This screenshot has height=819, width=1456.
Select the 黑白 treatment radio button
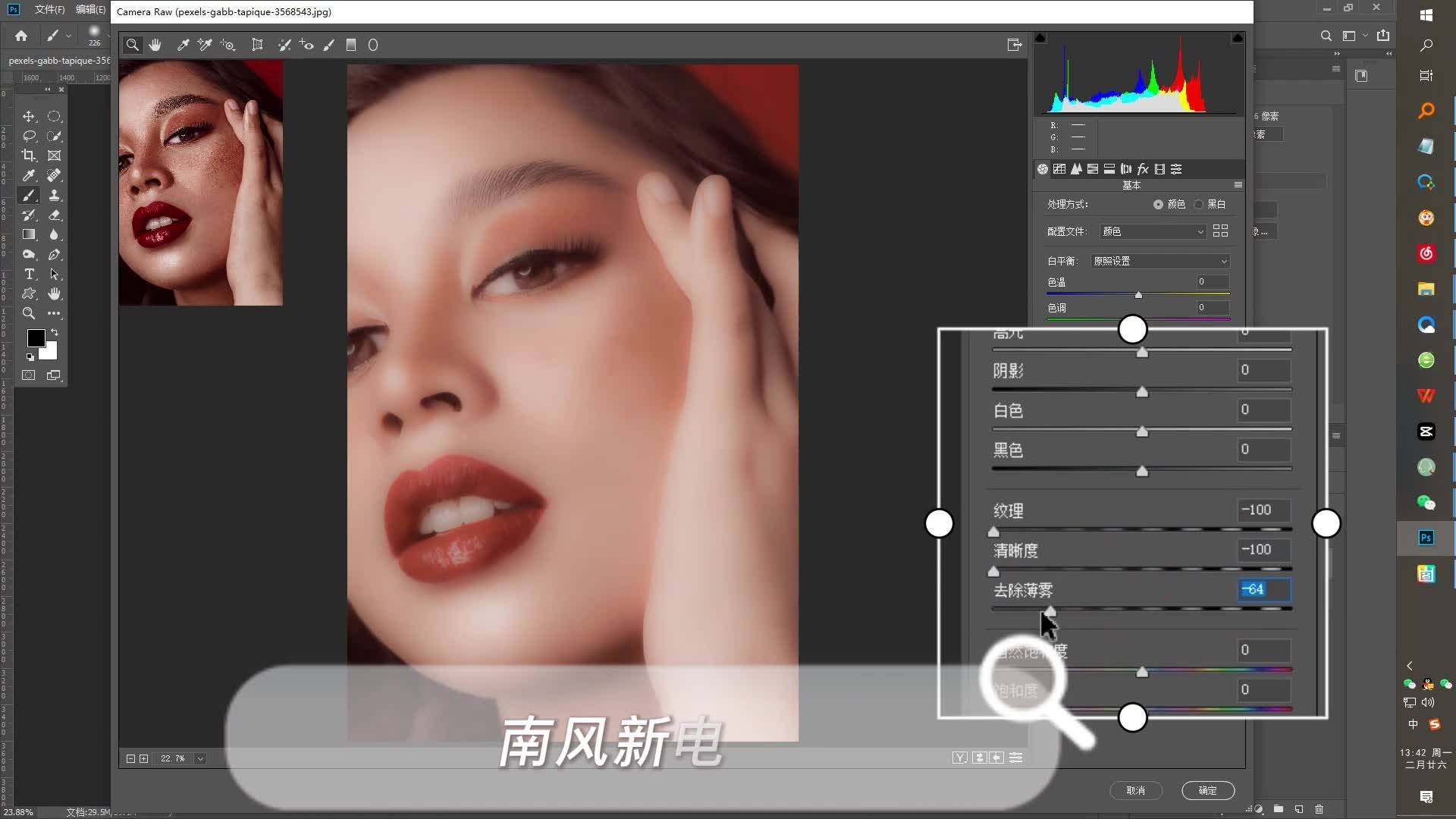1199,204
